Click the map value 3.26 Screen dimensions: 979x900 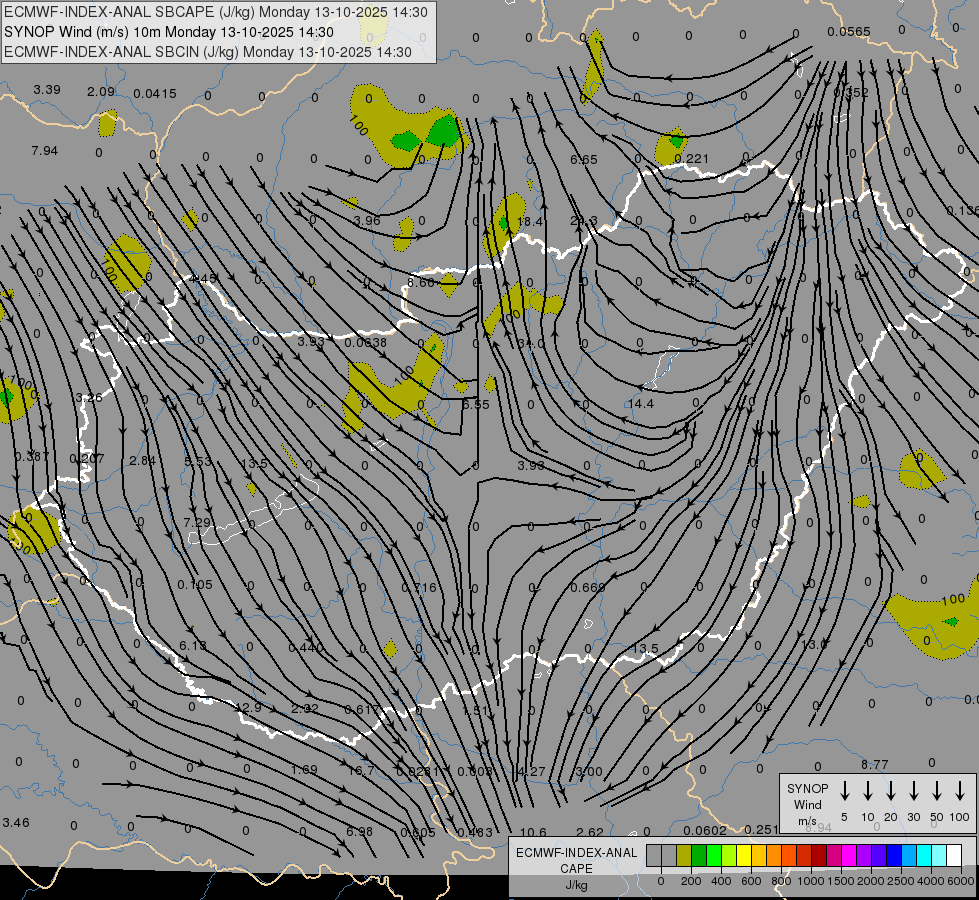pos(89,397)
